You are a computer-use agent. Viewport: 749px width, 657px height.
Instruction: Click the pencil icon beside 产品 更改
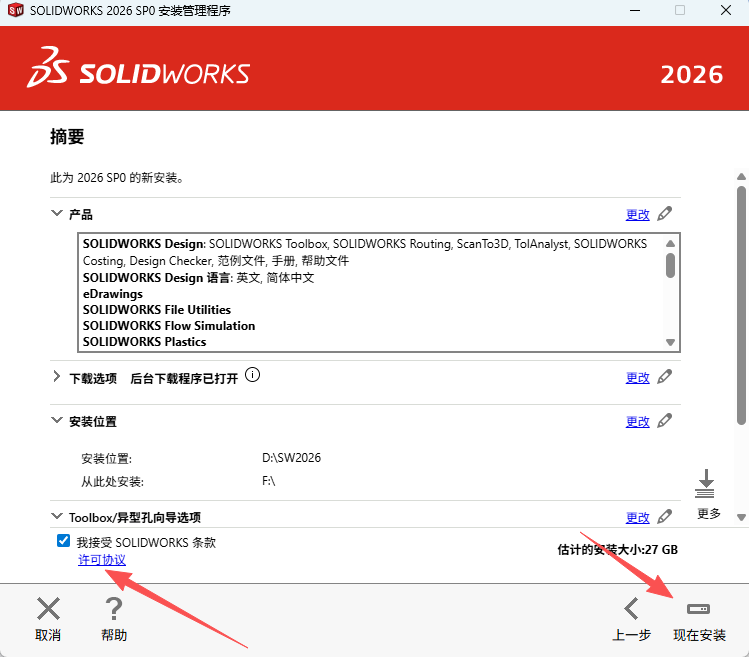pos(664,214)
